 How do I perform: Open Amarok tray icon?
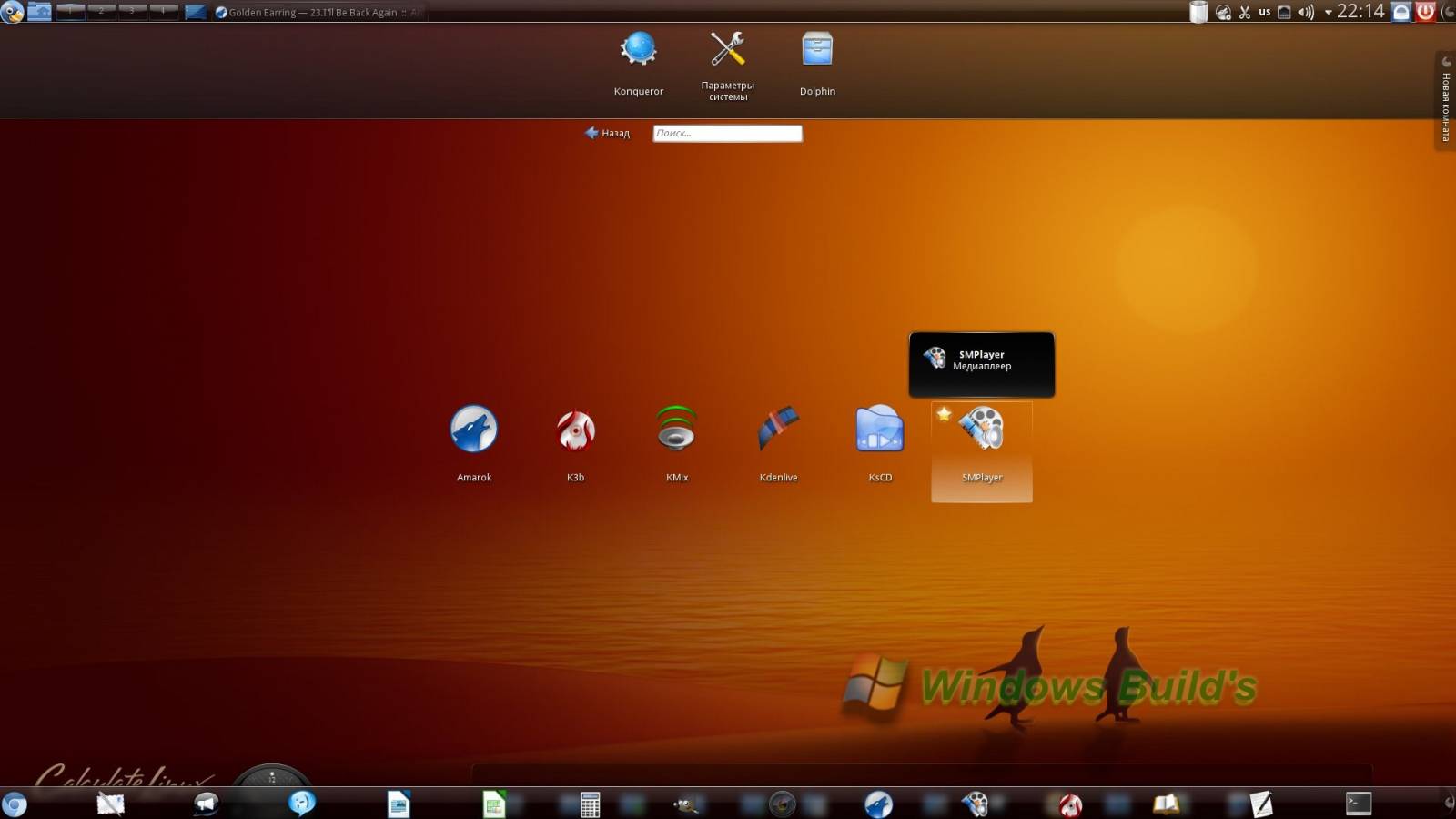[1224, 12]
